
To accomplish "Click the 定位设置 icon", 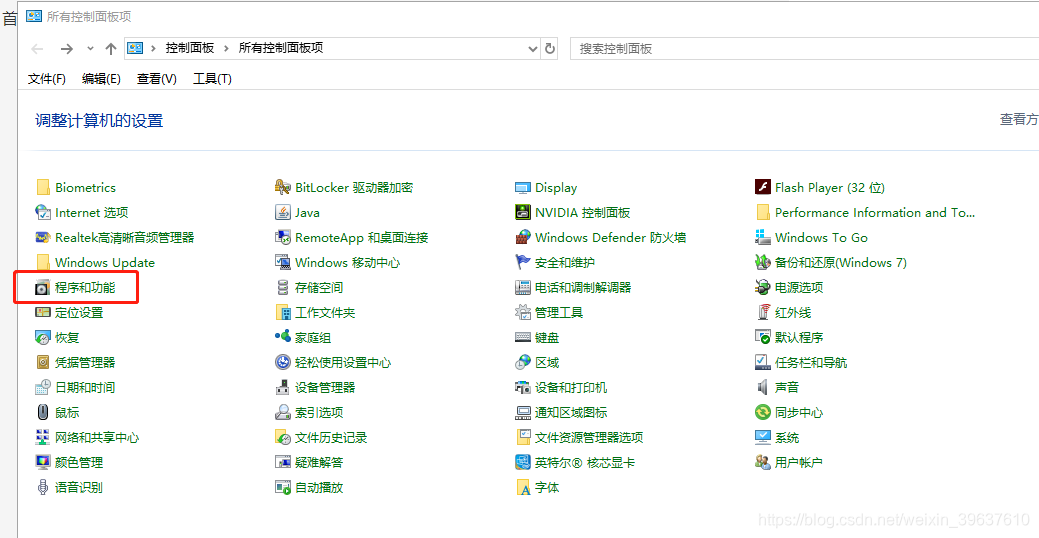I will [43, 312].
